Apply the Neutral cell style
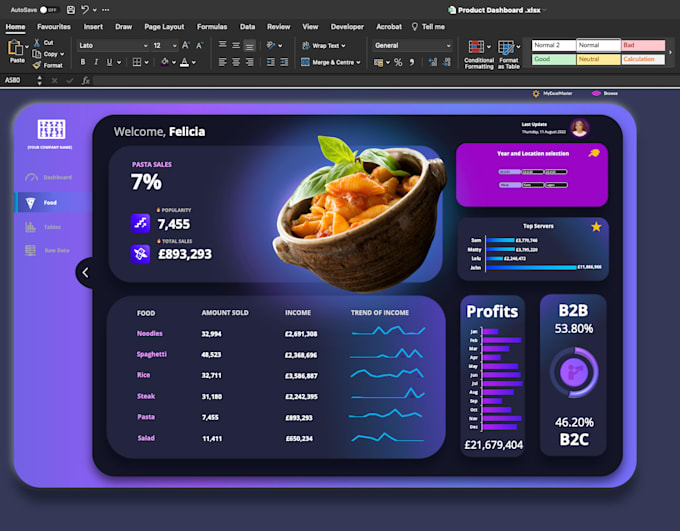Viewport: 680px width, 531px height. tap(598, 59)
